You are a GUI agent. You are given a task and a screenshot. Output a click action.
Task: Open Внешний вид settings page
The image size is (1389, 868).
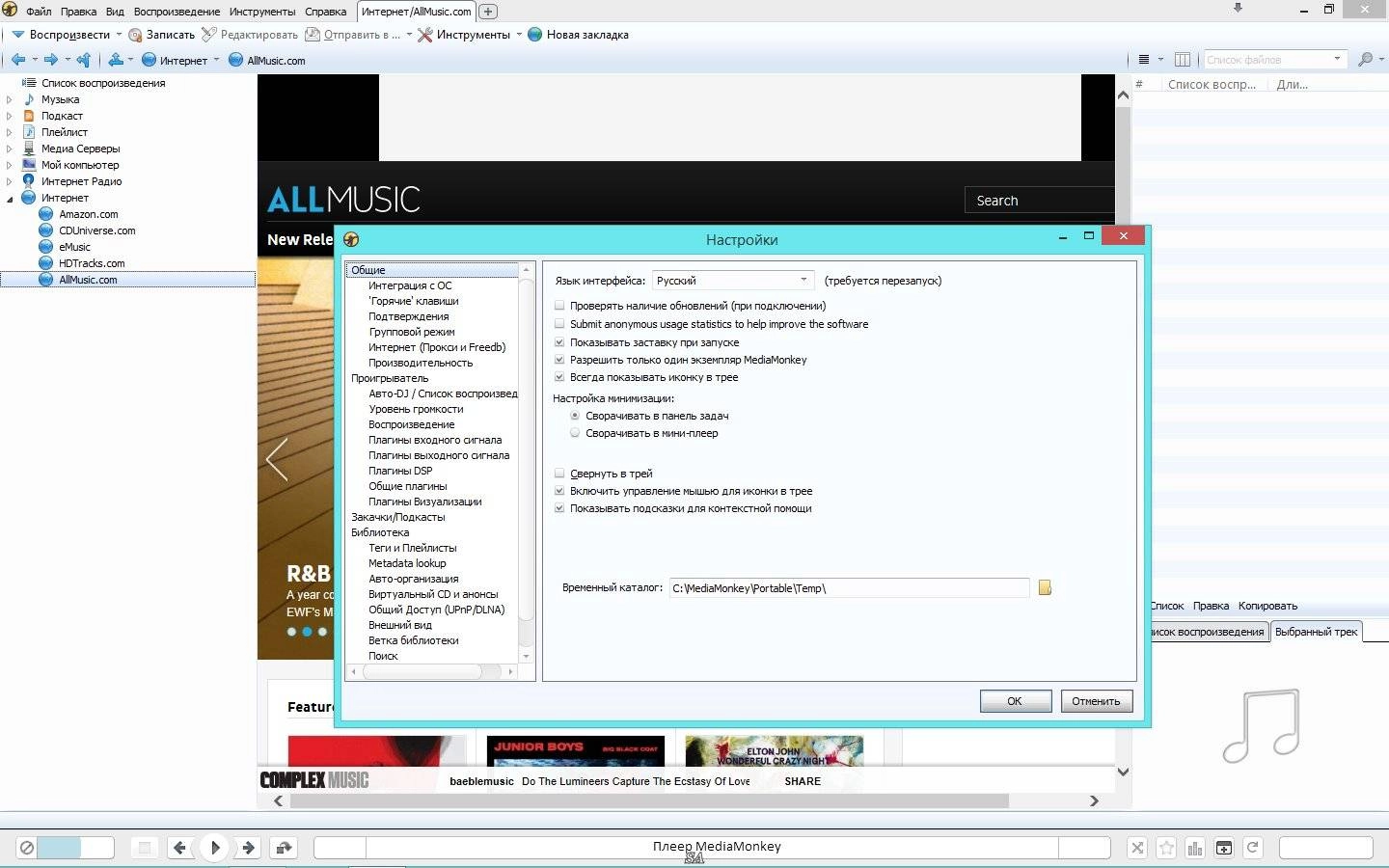tap(399, 625)
